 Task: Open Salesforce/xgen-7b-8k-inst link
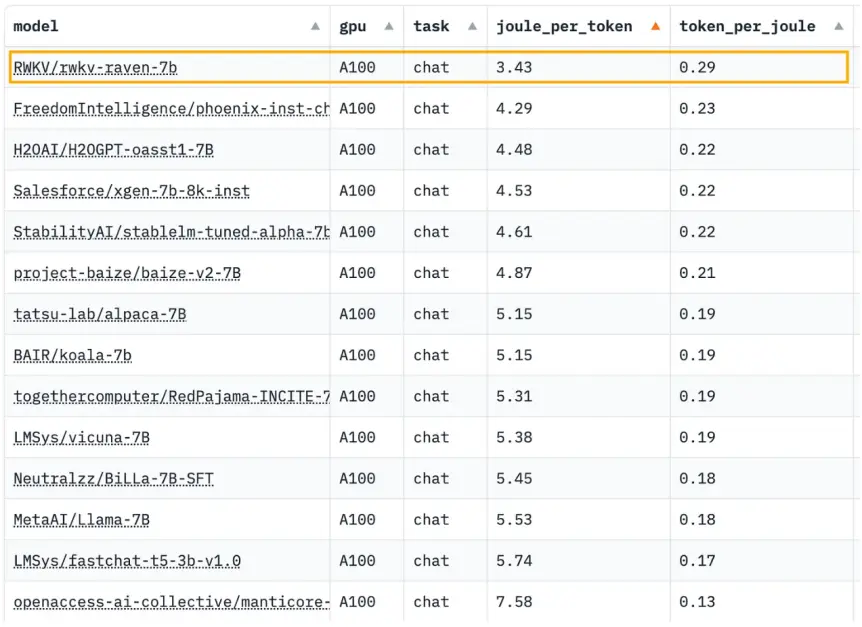tap(131, 191)
